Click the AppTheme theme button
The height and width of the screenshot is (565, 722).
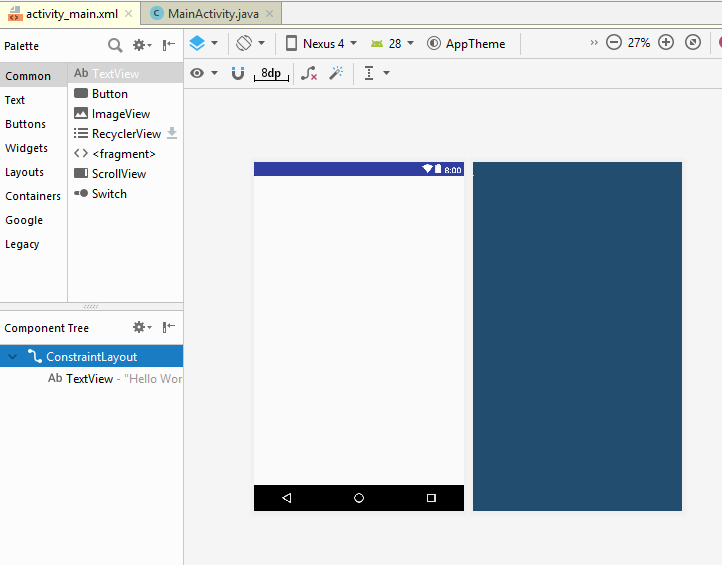coord(466,43)
